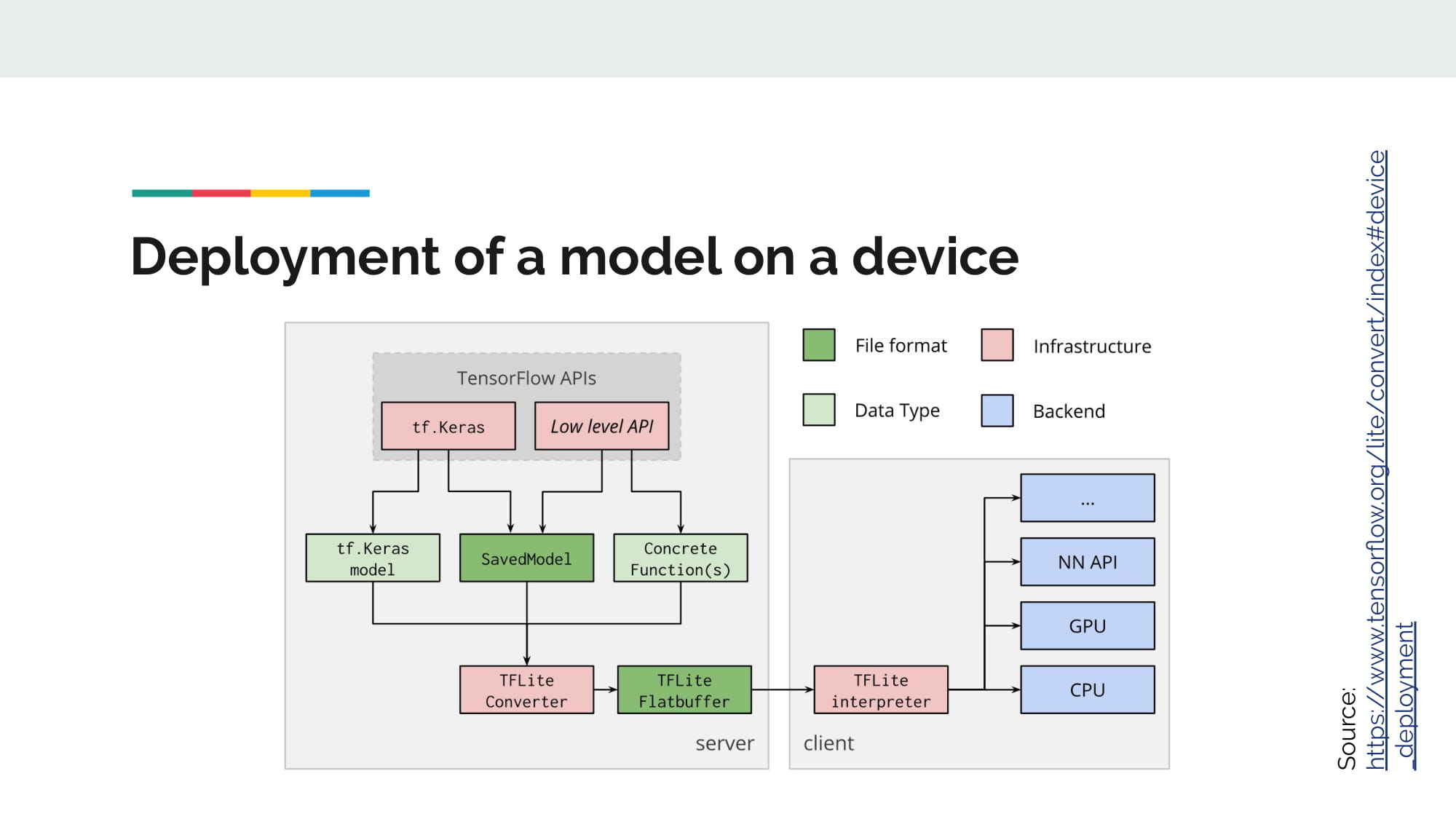1456x819 pixels.
Task: Click the Data Type light green swatch
Action: click(x=818, y=410)
